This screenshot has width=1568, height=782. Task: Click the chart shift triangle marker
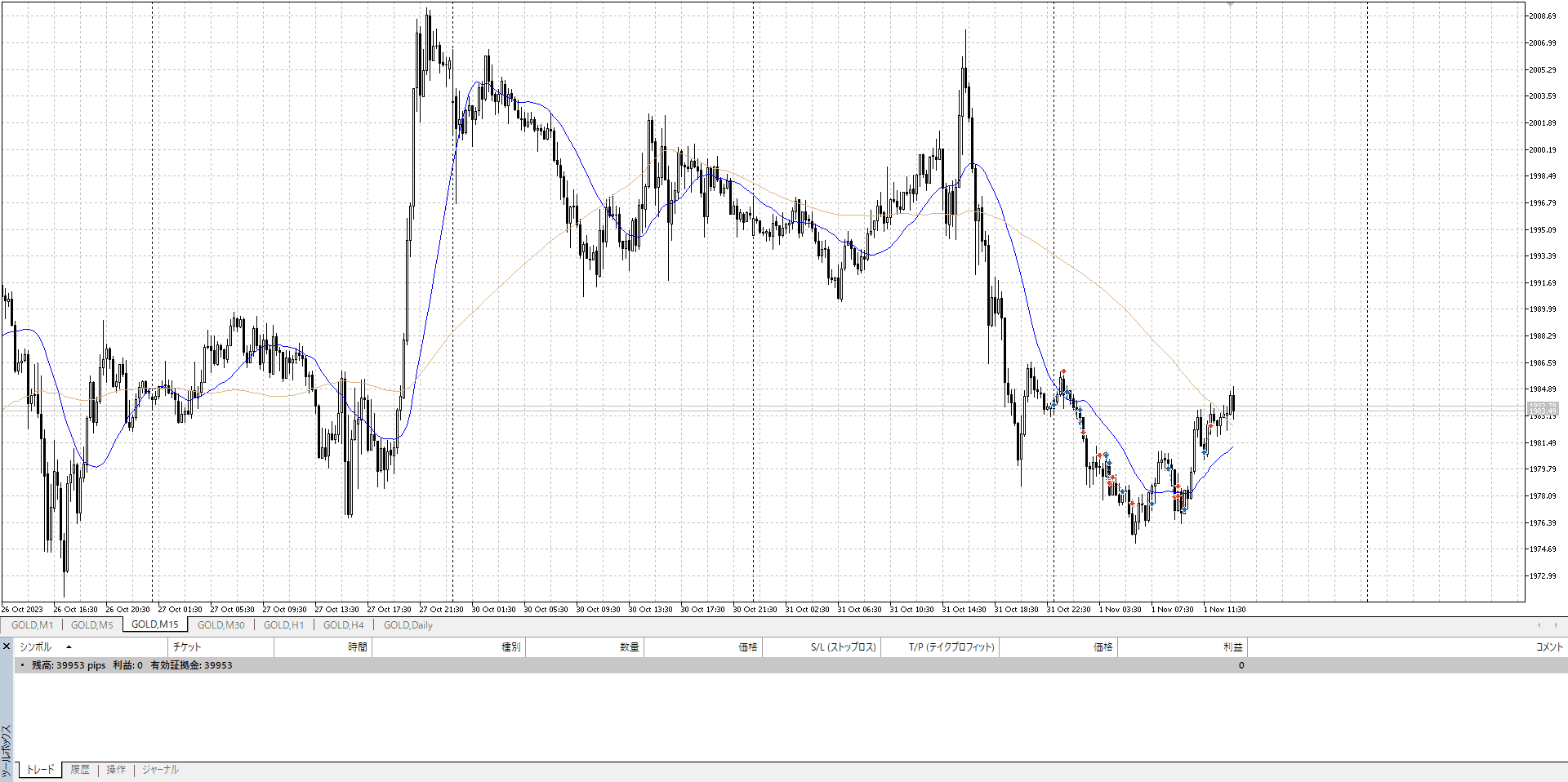tap(1230, 5)
